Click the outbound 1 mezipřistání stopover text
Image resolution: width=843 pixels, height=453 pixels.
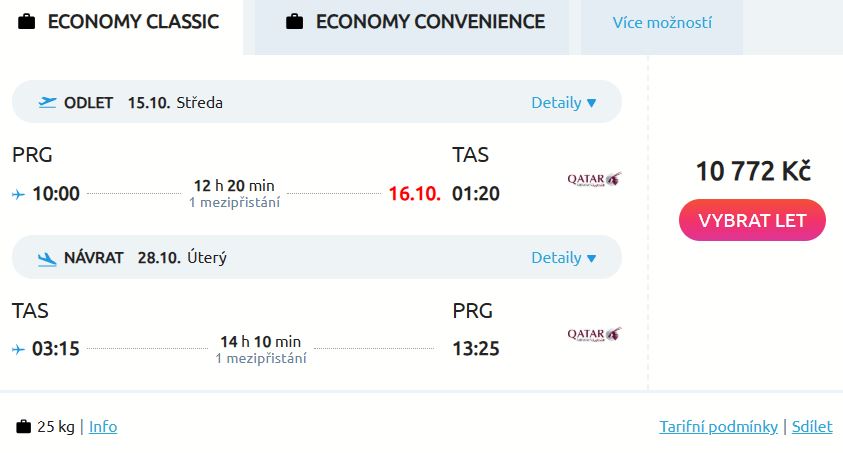(234, 203)
